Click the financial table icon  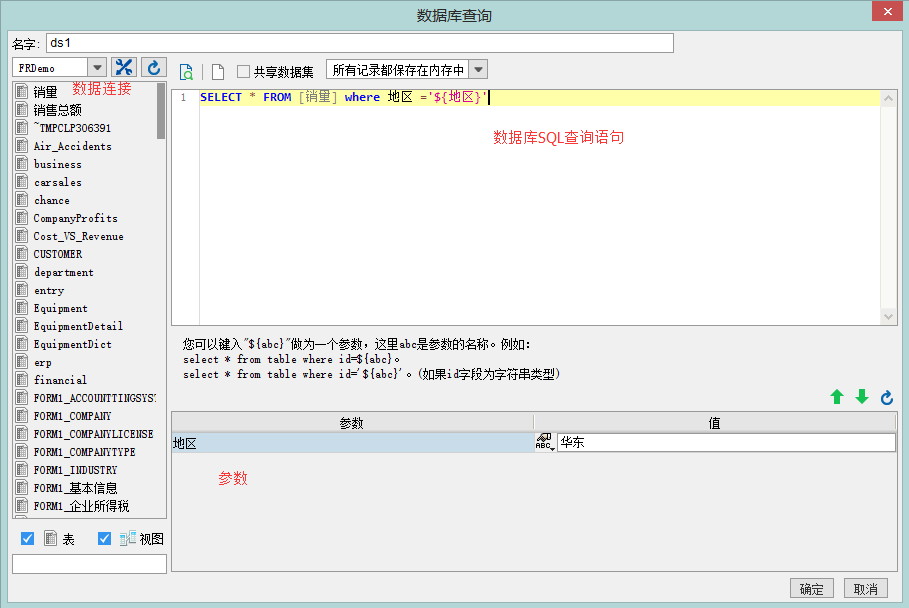22,380
